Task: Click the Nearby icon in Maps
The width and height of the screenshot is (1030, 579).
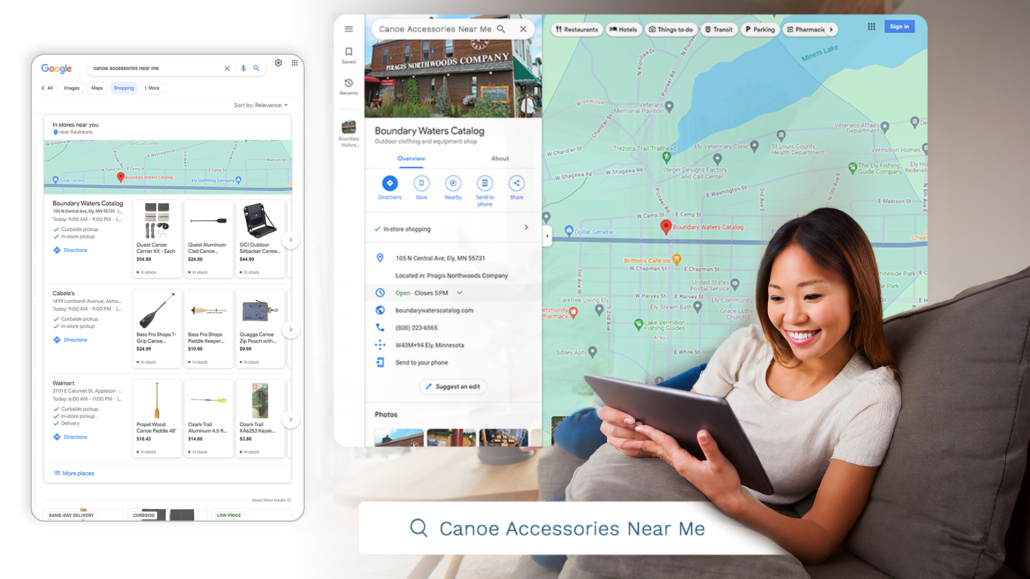Action: (453, 183)
